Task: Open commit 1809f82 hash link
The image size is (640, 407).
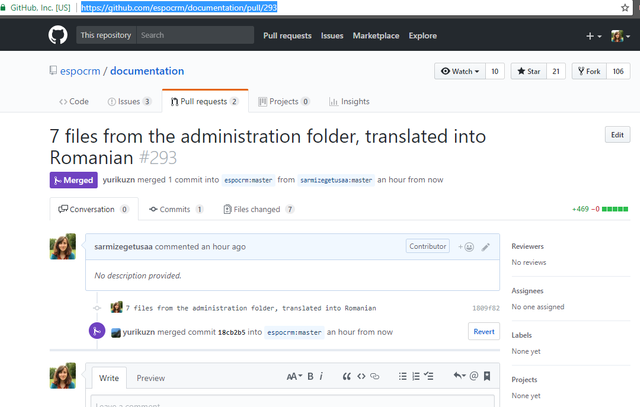Action: click(486, 308)
